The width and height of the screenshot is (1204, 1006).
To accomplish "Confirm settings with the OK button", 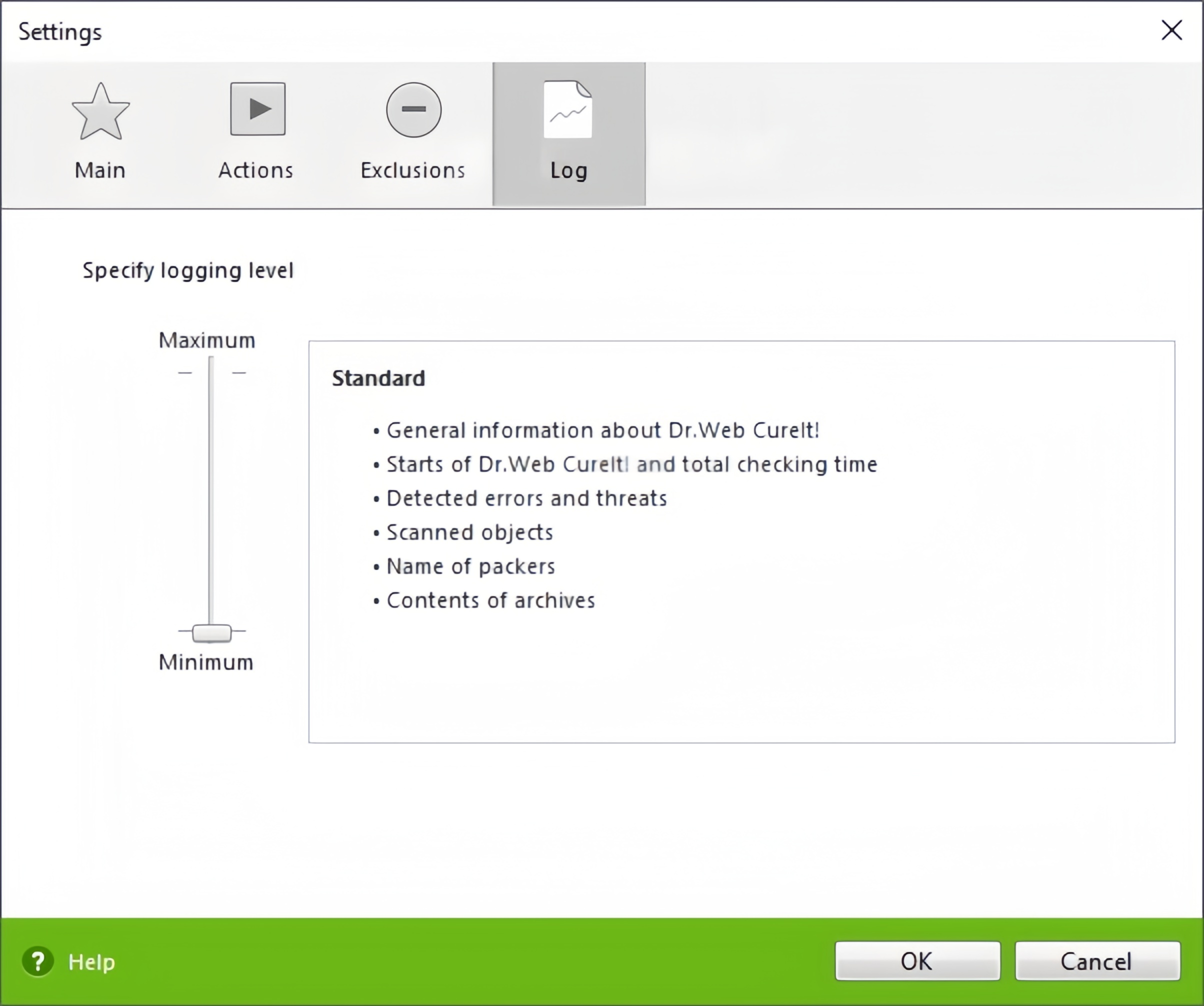I will pos(917,961).
